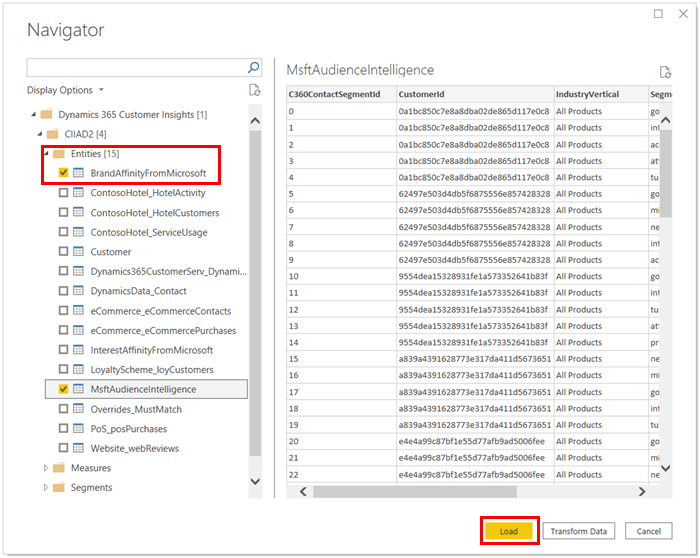Click table icon next to InterestAffinityFromMicrosoft
This screenshot has width=700, height=558.
click(x=79, y=350)
